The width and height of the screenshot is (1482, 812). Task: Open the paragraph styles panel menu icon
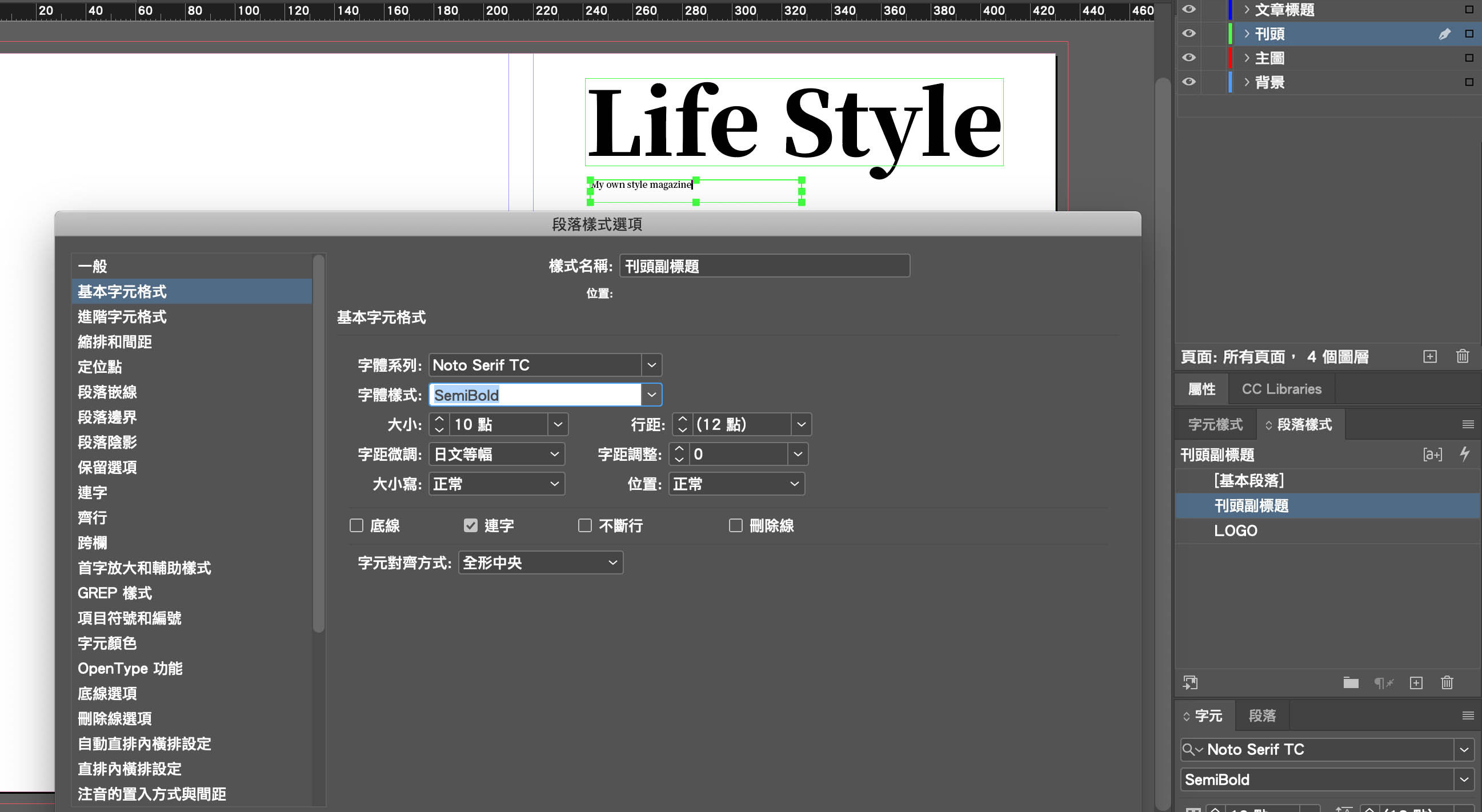point(1468,424)
